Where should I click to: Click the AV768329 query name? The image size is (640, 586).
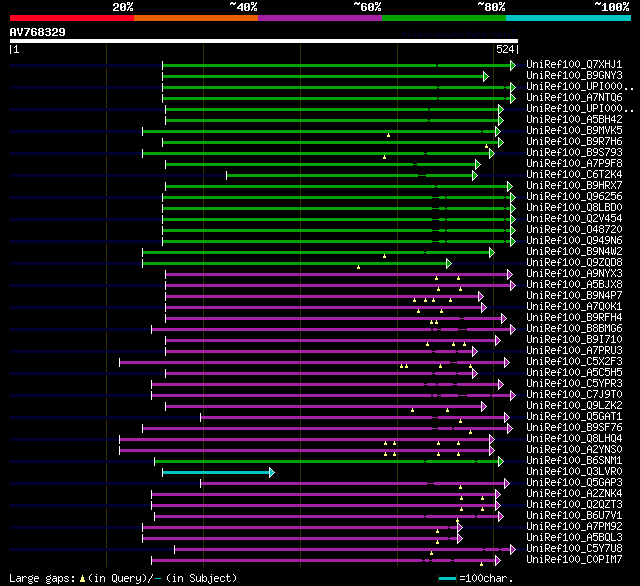coord(38,32)
